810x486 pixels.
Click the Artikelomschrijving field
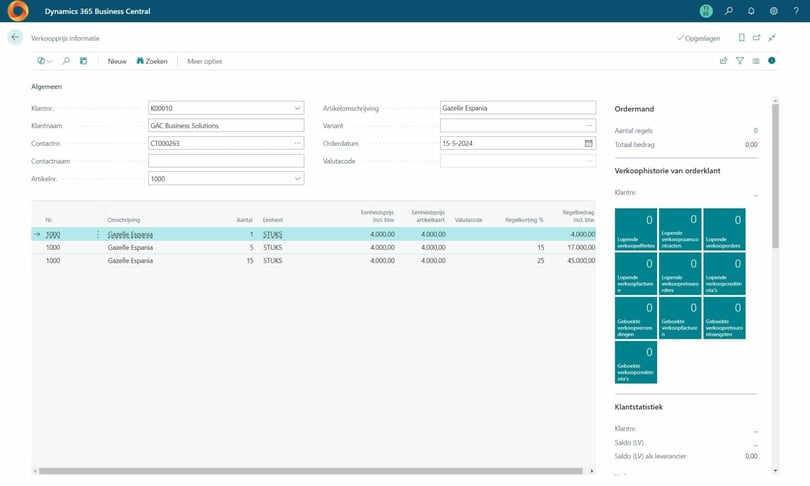point(518,108)
